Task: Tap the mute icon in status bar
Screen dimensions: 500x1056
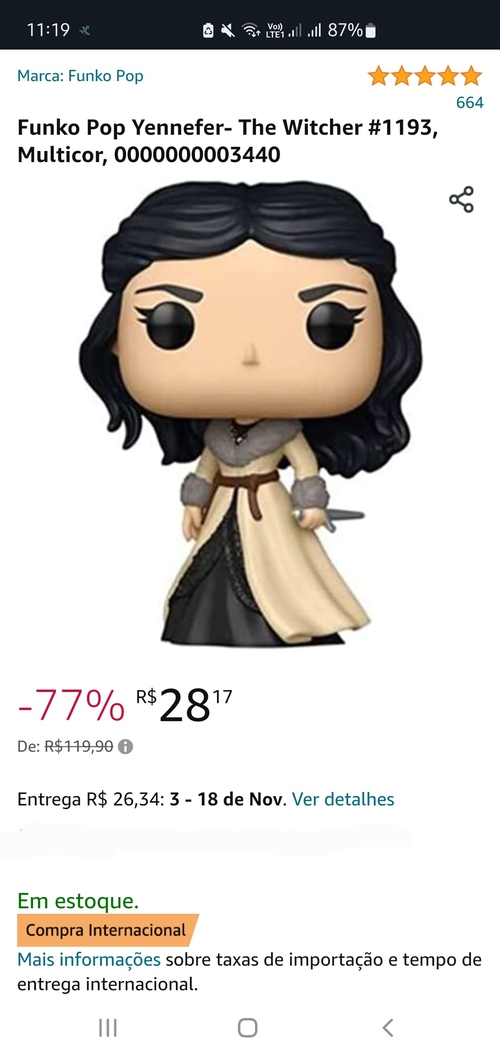Action: click(x=228, y=30)
